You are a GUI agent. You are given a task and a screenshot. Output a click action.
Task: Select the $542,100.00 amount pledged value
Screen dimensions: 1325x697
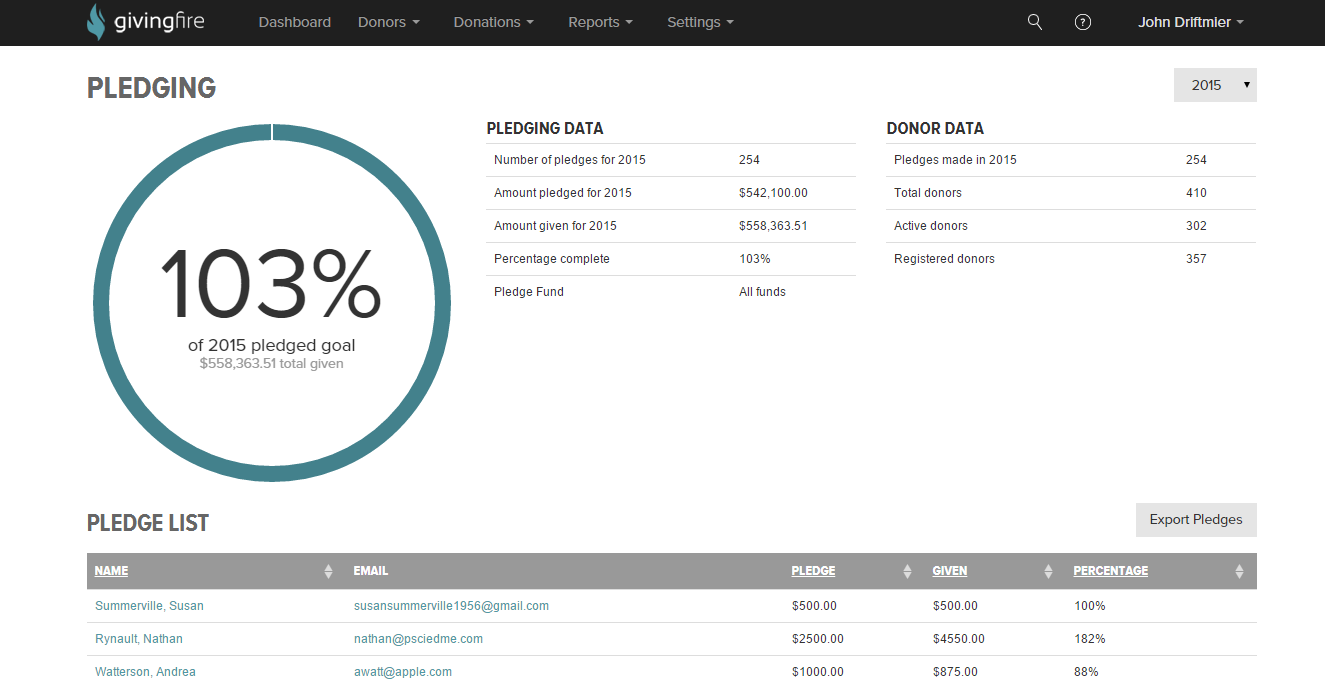click(x=773, y=193)
